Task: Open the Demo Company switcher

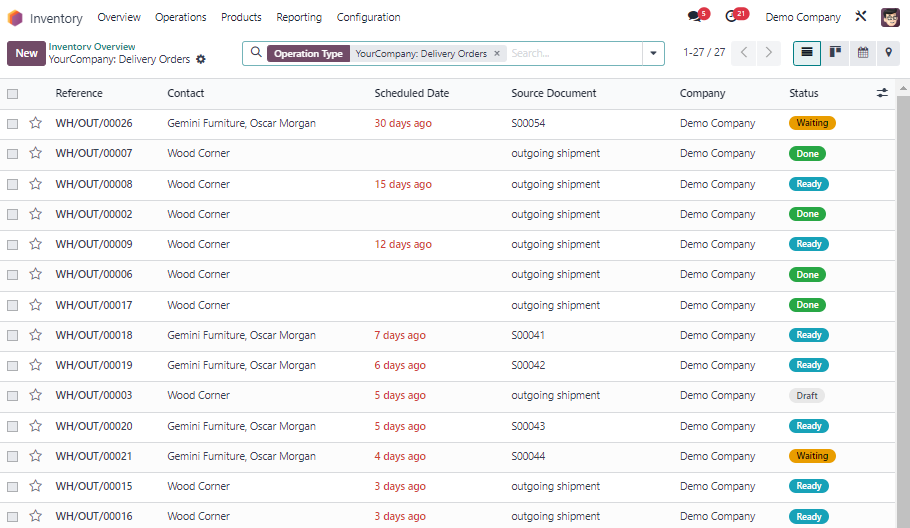Action: click(803, 17)
